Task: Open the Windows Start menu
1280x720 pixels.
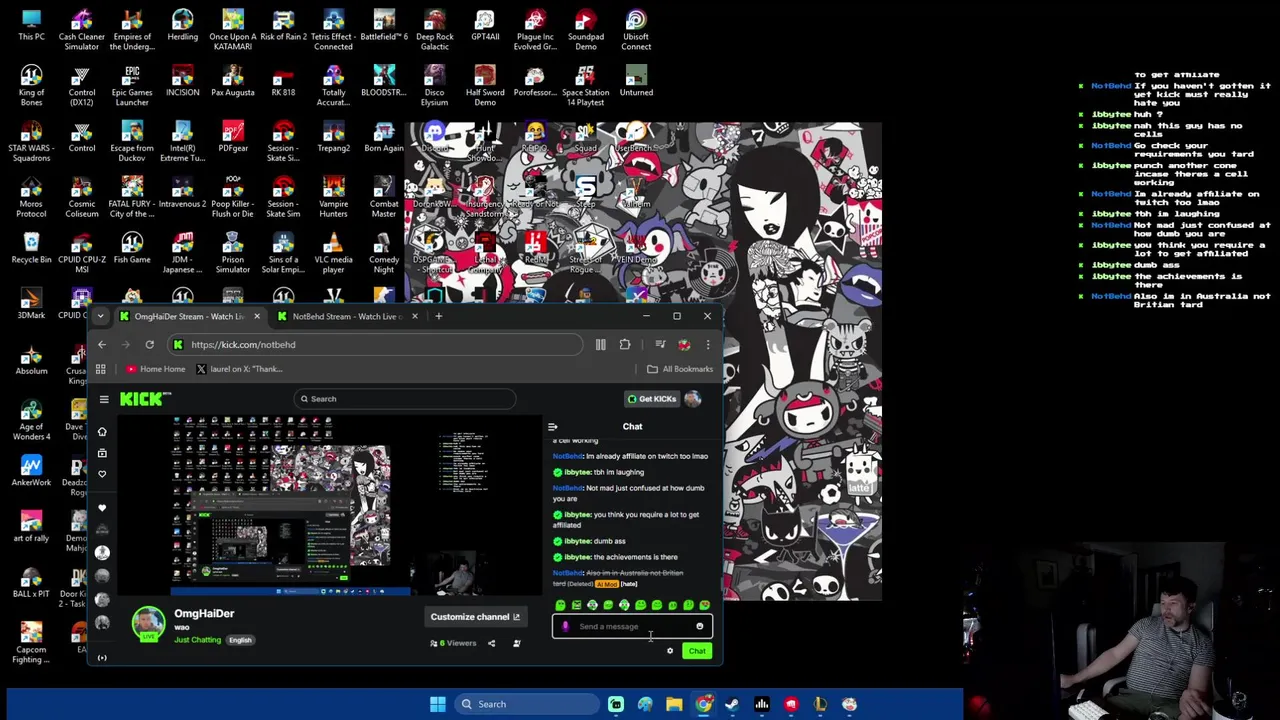Action: 437,704
